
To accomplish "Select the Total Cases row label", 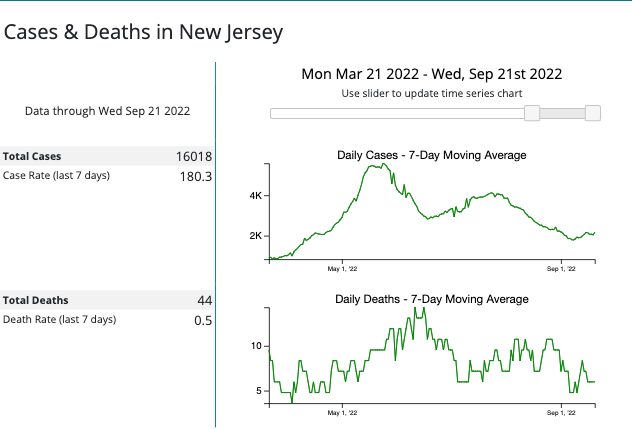I will coord(32,157).
